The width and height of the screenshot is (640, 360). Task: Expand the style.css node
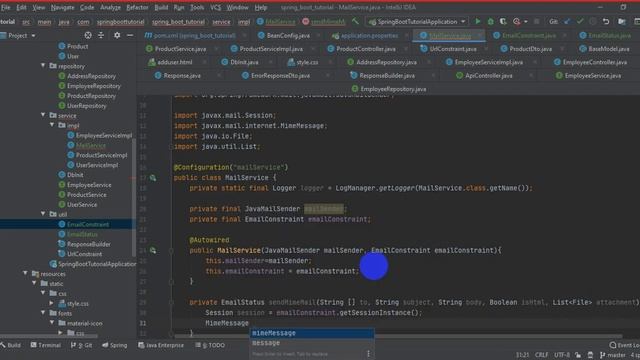(51, 303)
